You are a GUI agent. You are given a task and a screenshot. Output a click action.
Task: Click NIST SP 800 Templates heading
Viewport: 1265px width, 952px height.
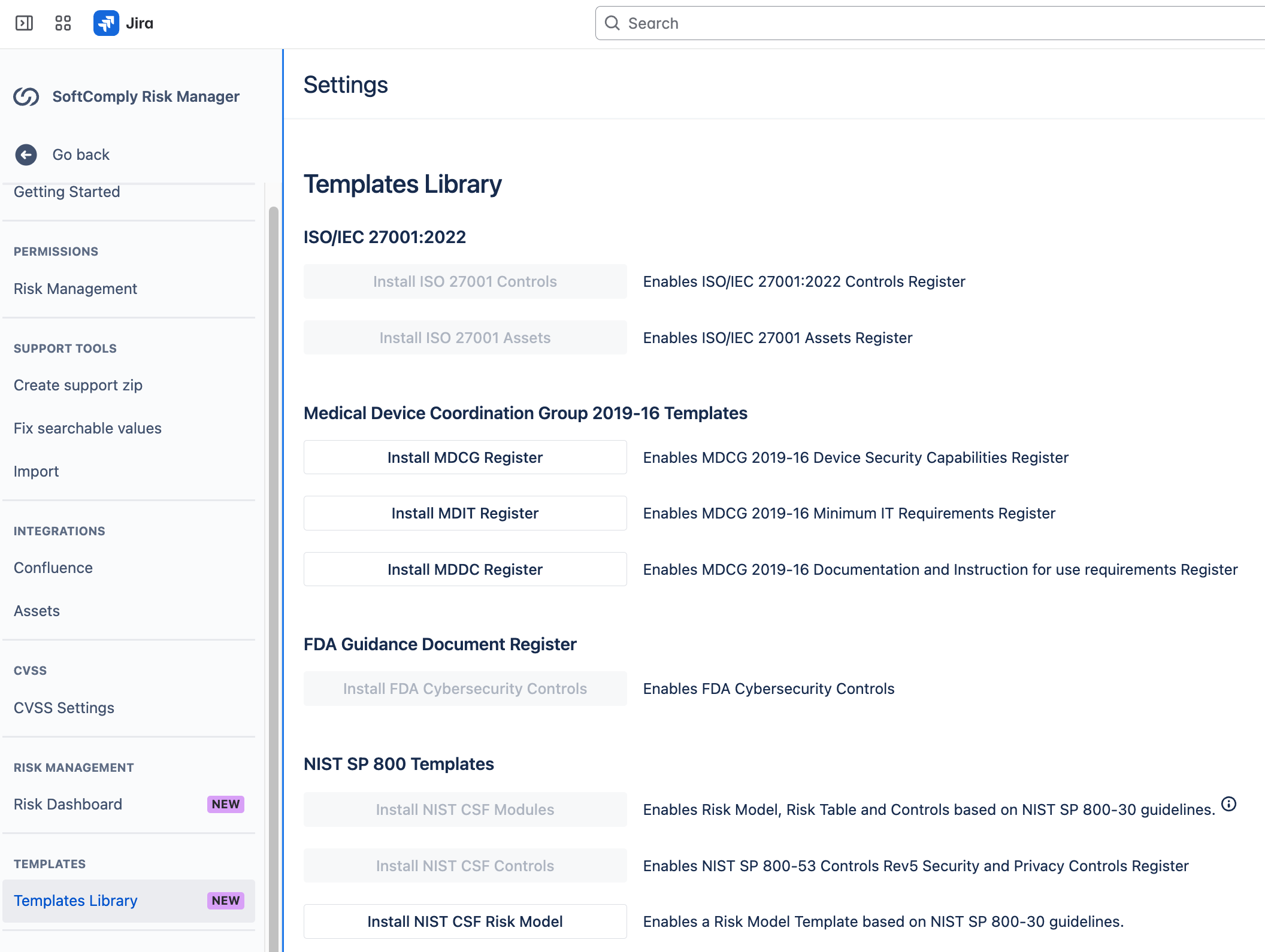398,764
